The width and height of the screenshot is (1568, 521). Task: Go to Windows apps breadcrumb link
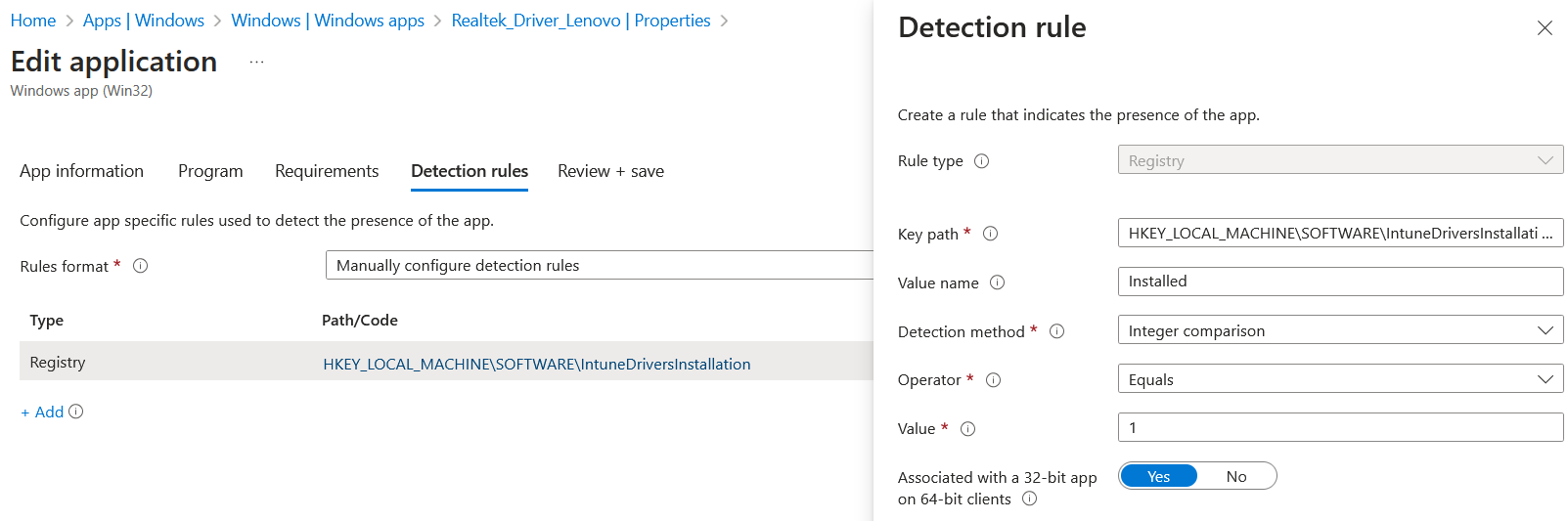[x=328, y=21]
